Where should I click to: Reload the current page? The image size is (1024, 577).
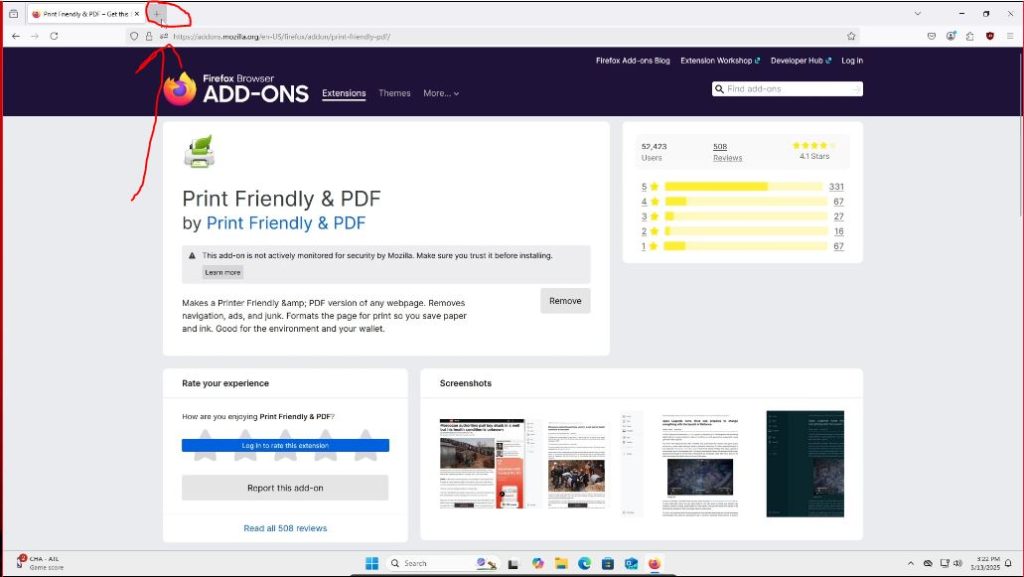point(54,37)
